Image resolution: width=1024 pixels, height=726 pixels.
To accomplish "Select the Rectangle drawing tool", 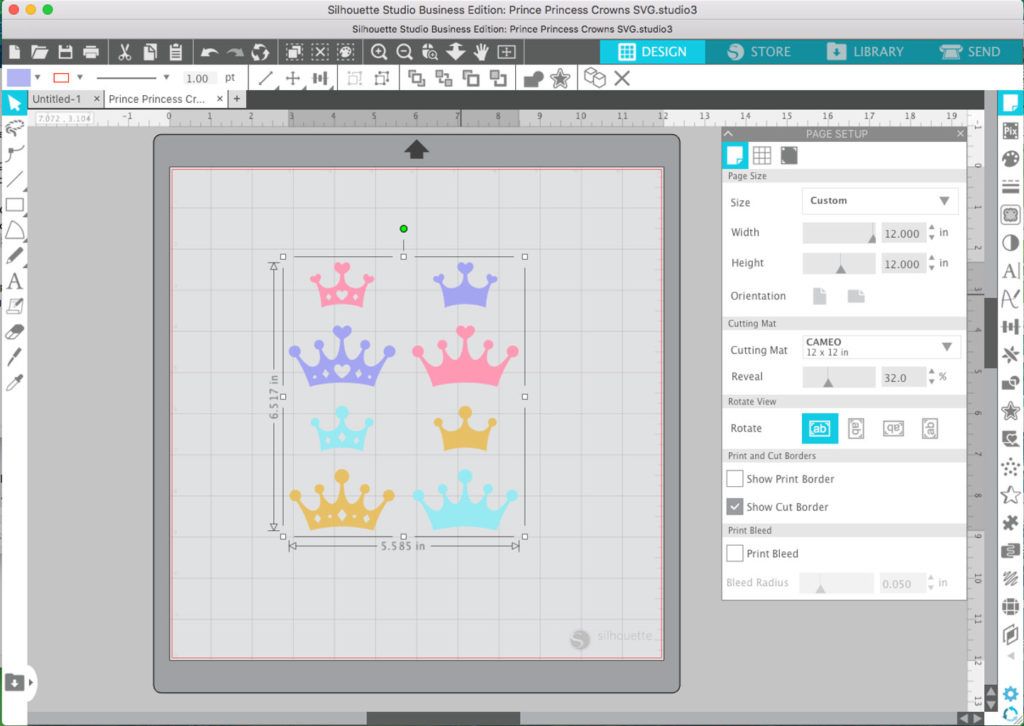I will [14, 204].
